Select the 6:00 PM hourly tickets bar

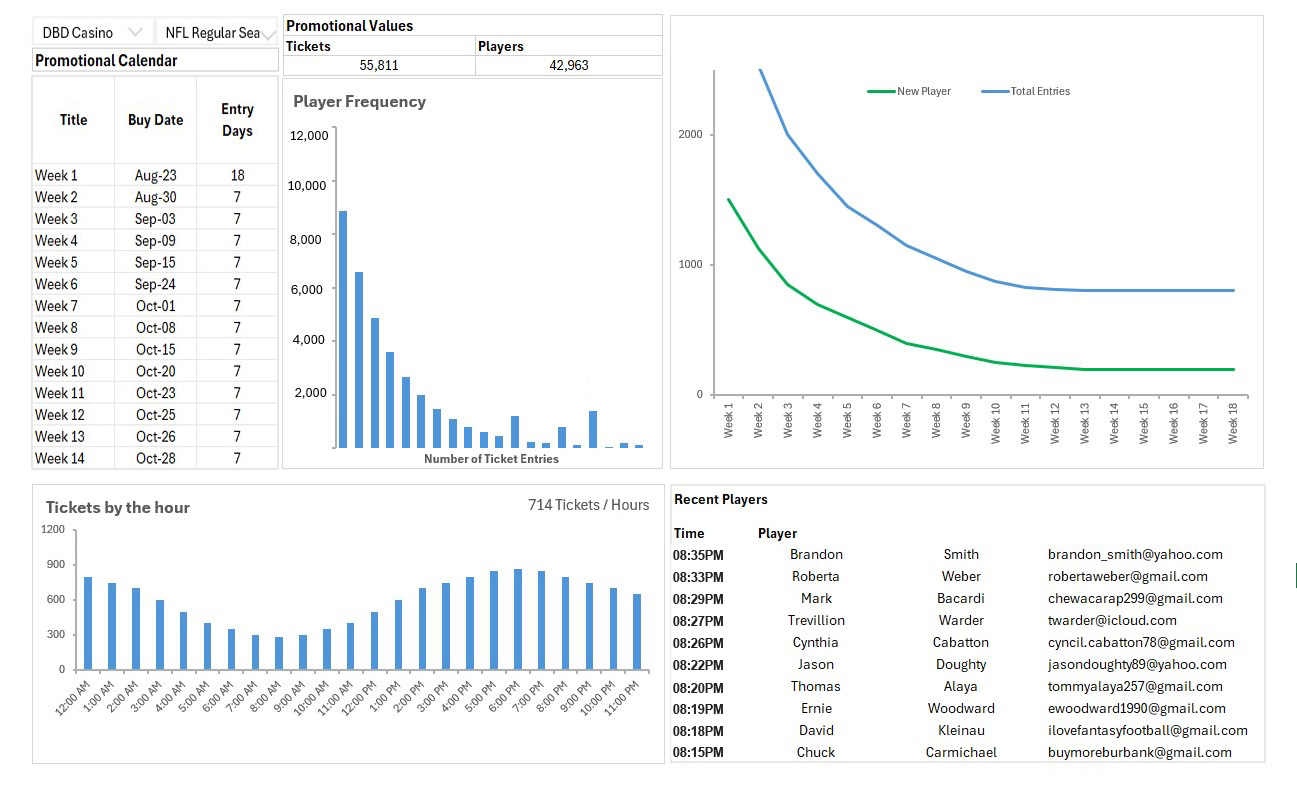coord(517,619)
